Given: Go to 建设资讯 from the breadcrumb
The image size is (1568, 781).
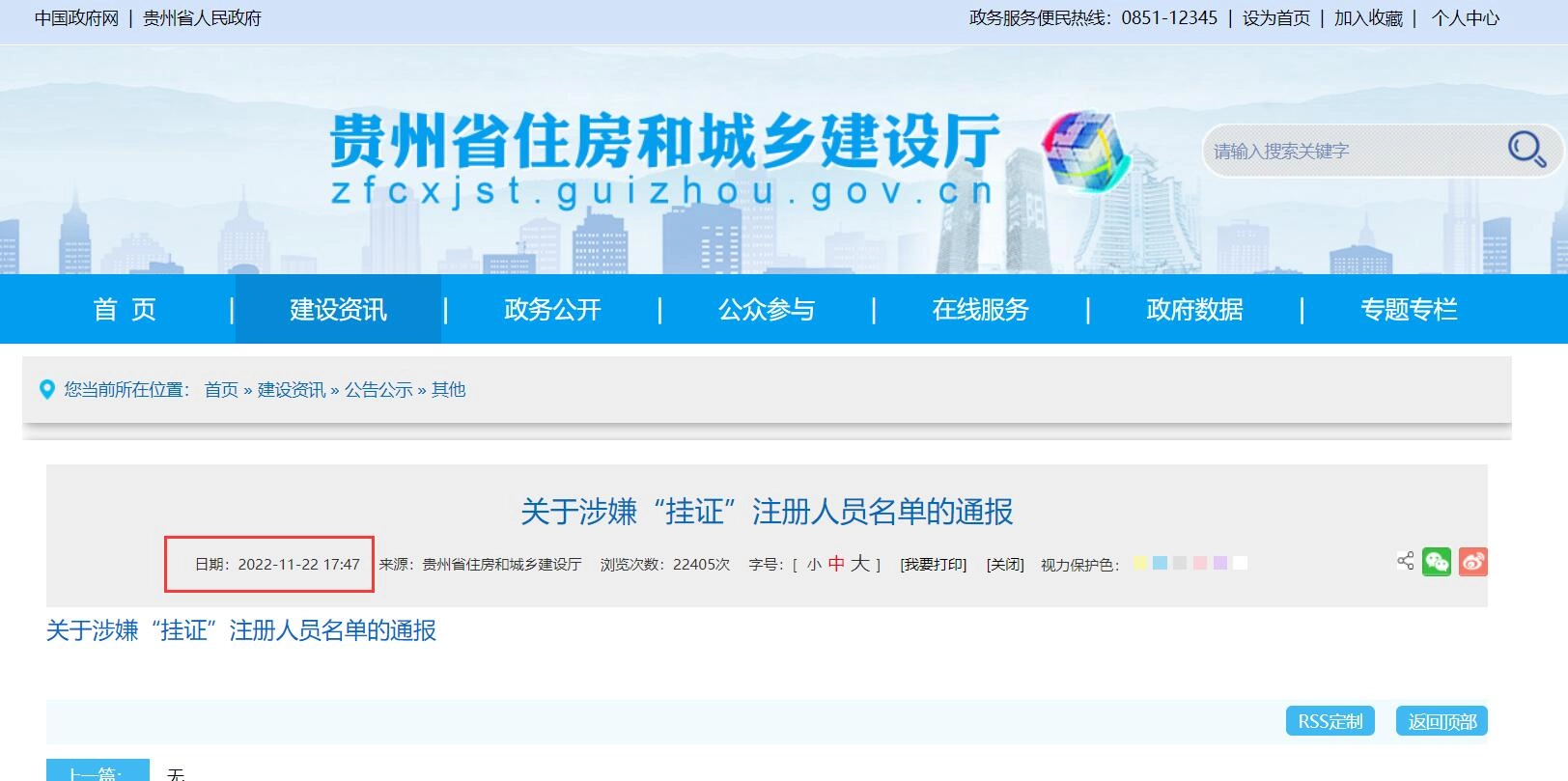Looking at the screenshot, I should tap(292, 390).
